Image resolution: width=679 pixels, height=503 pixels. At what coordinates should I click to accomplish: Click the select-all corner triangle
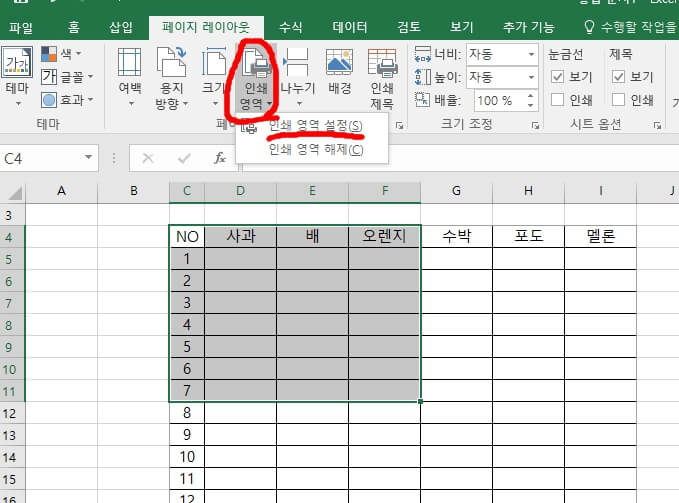[15, 193]
